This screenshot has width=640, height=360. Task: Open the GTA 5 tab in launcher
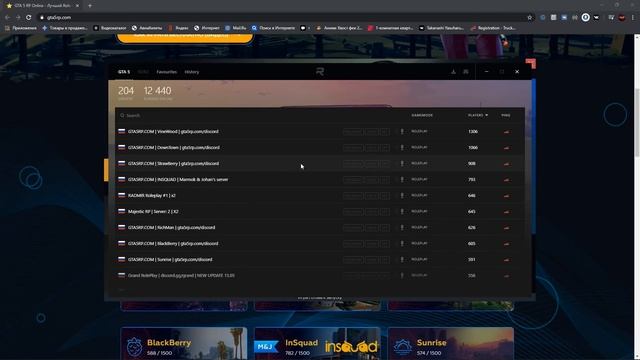click(x=124, y=72)
